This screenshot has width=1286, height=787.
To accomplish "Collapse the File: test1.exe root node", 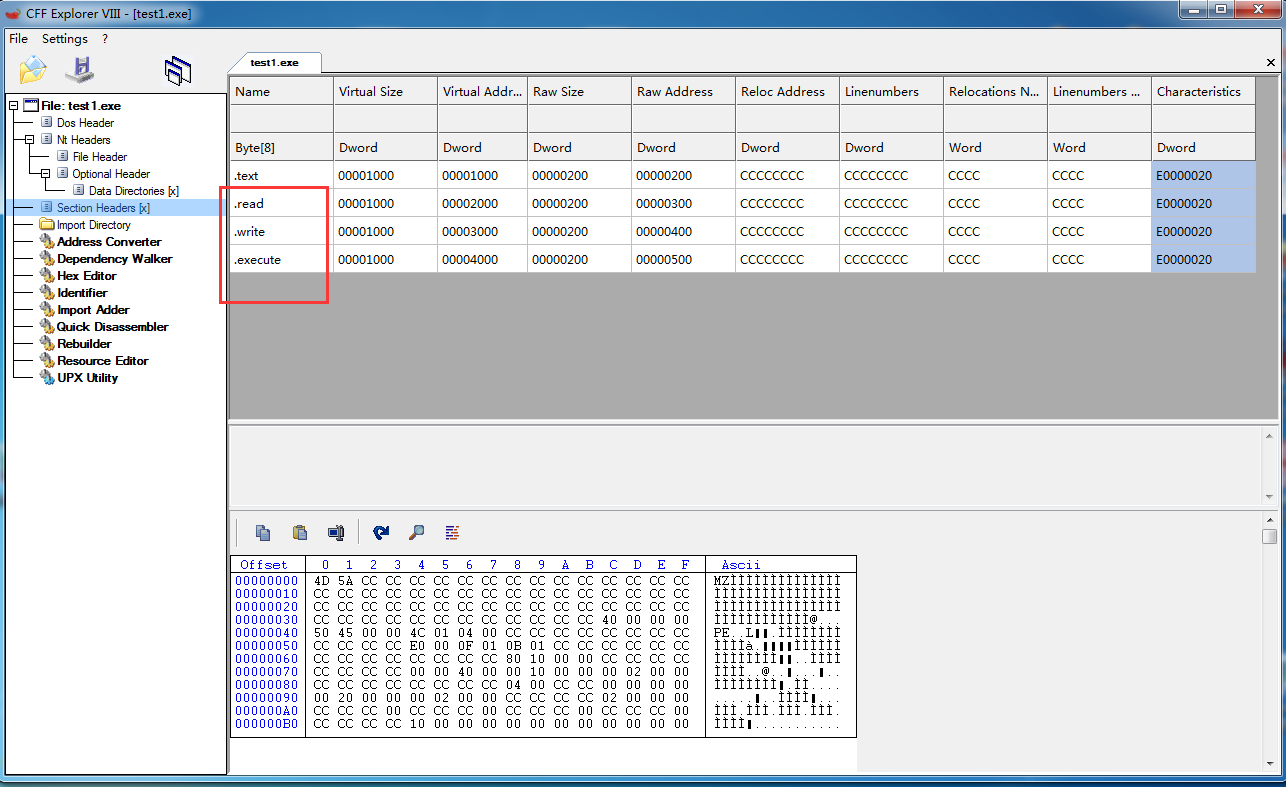I will point(14,106).
